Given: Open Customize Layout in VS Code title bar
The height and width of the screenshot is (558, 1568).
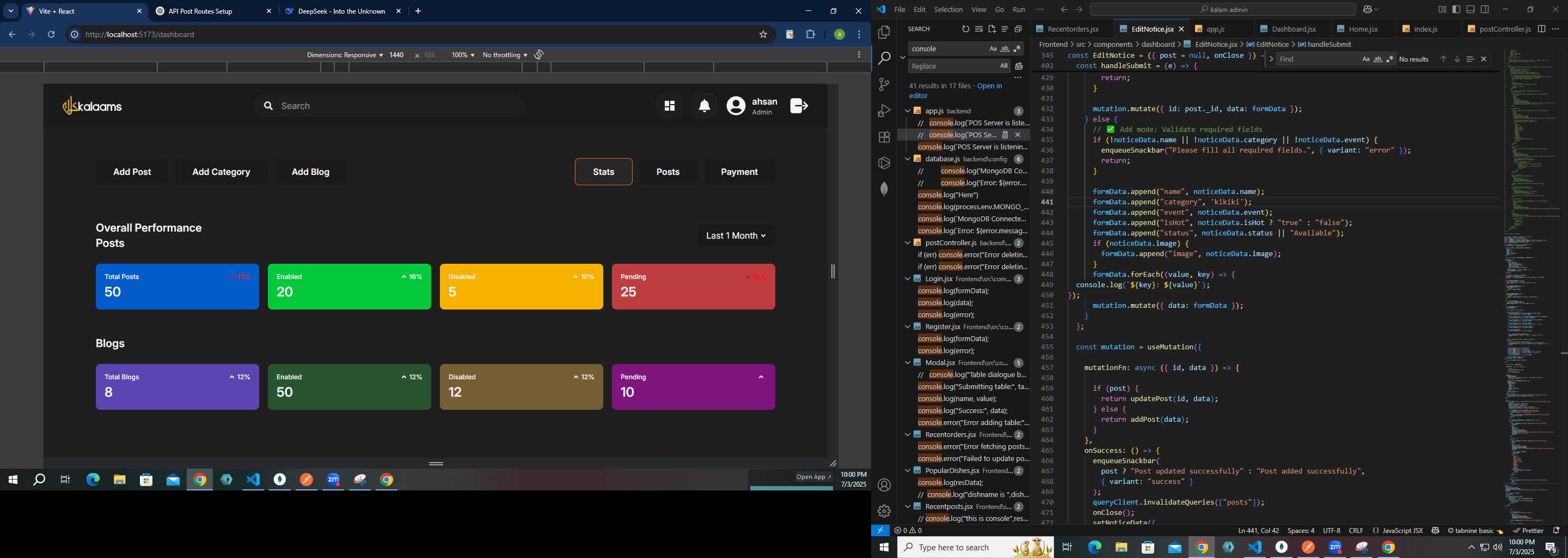Looking at the screenshot, I should pyautogui.click(x=1442, y=10).
